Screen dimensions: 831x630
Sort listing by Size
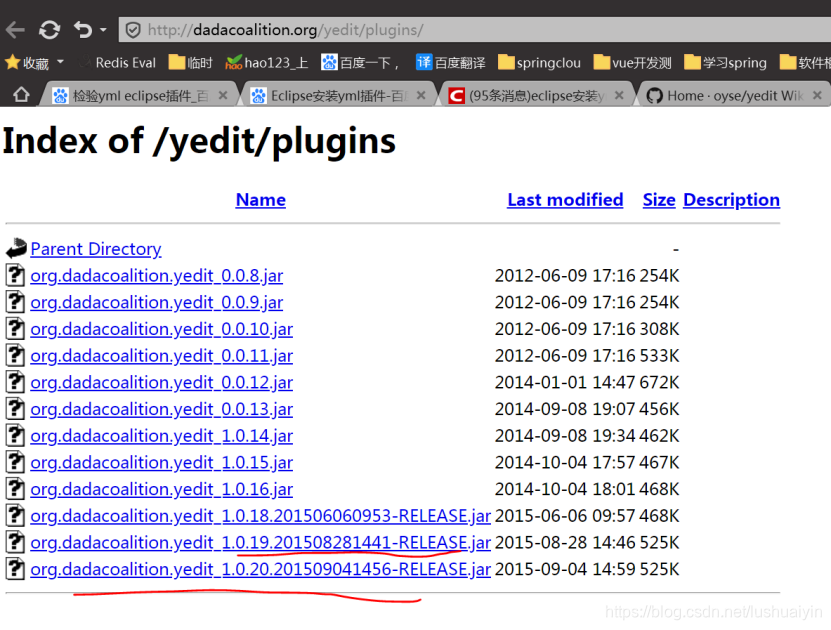click(658, 199)
